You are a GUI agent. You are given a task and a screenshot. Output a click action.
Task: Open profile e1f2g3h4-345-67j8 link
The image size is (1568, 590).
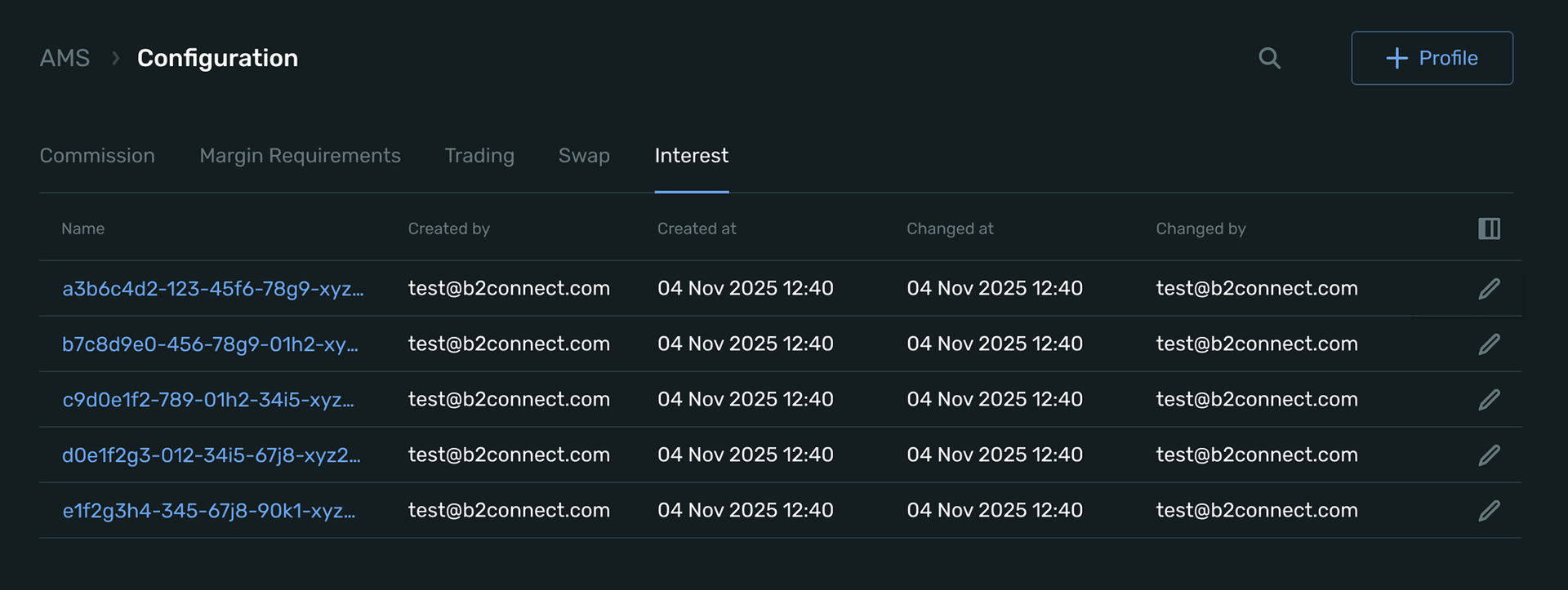[x=208, y=511]
